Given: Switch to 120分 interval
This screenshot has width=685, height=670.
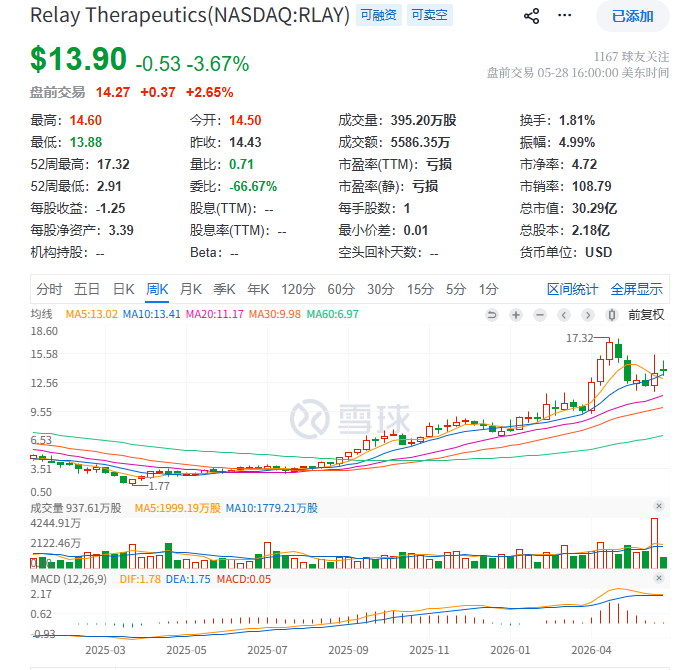Looking at the screenshot, I should 298,289.
